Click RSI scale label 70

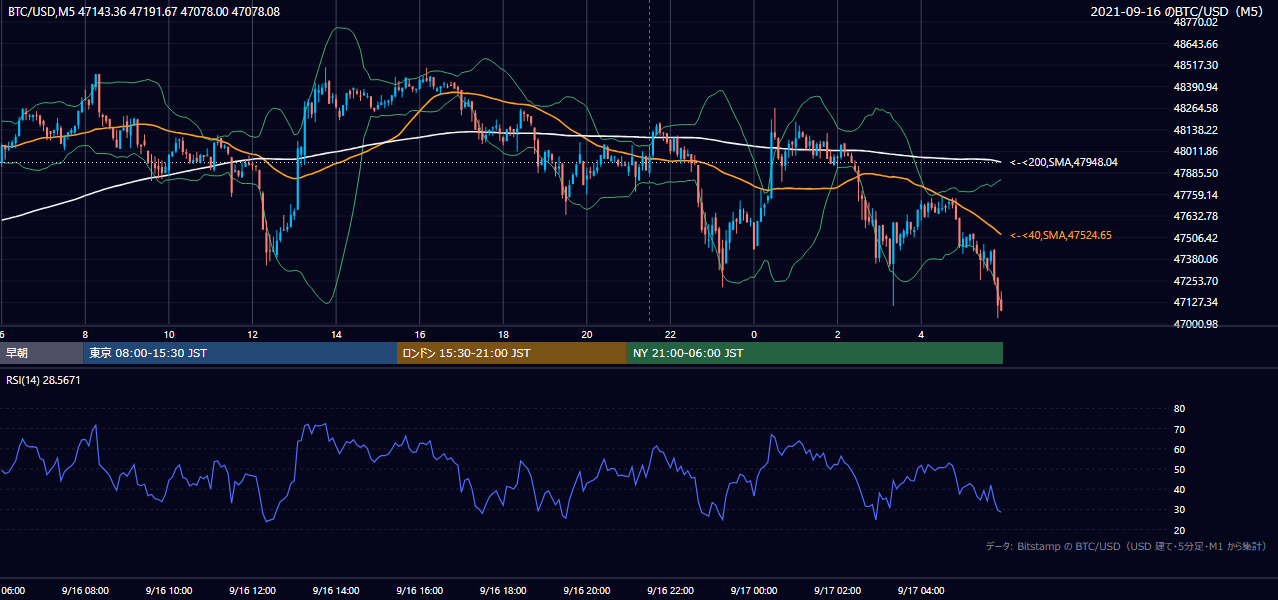[x=1179, y=429]
